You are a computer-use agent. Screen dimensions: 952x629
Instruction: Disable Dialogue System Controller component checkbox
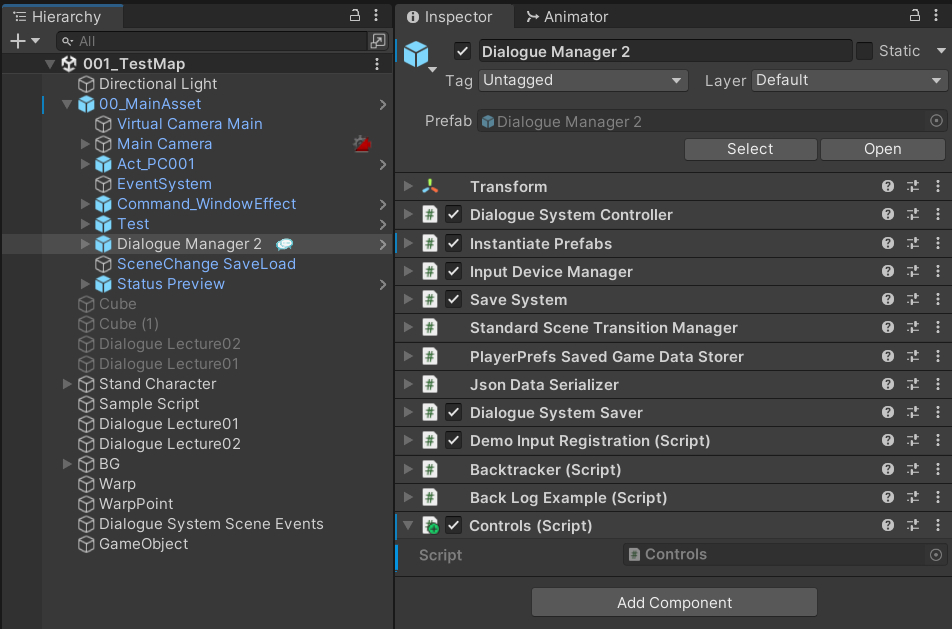pyautogui.click(x=454, y=214)
